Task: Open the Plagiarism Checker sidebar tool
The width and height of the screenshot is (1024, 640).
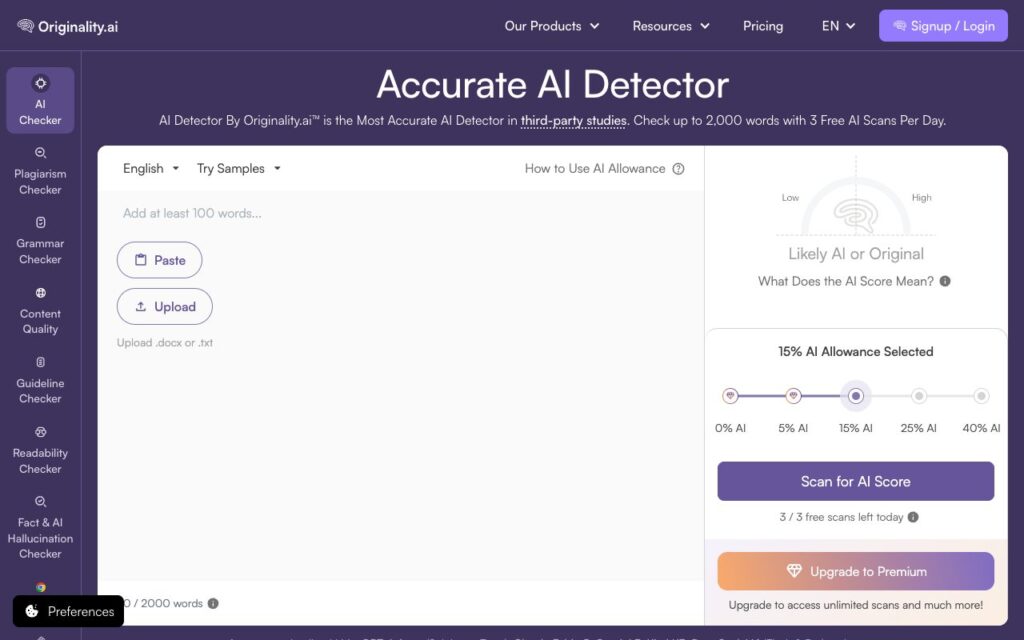Action: click(x=40, y=171)
